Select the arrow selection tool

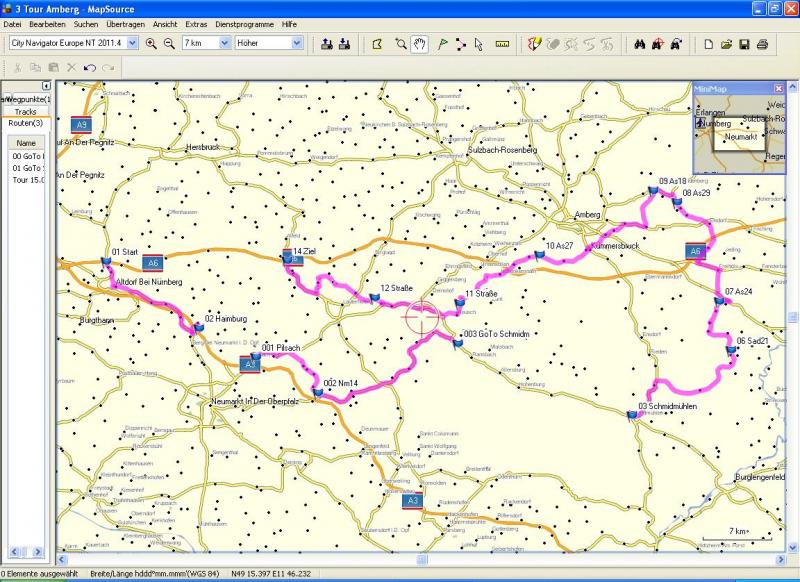(x=478, y=44)
